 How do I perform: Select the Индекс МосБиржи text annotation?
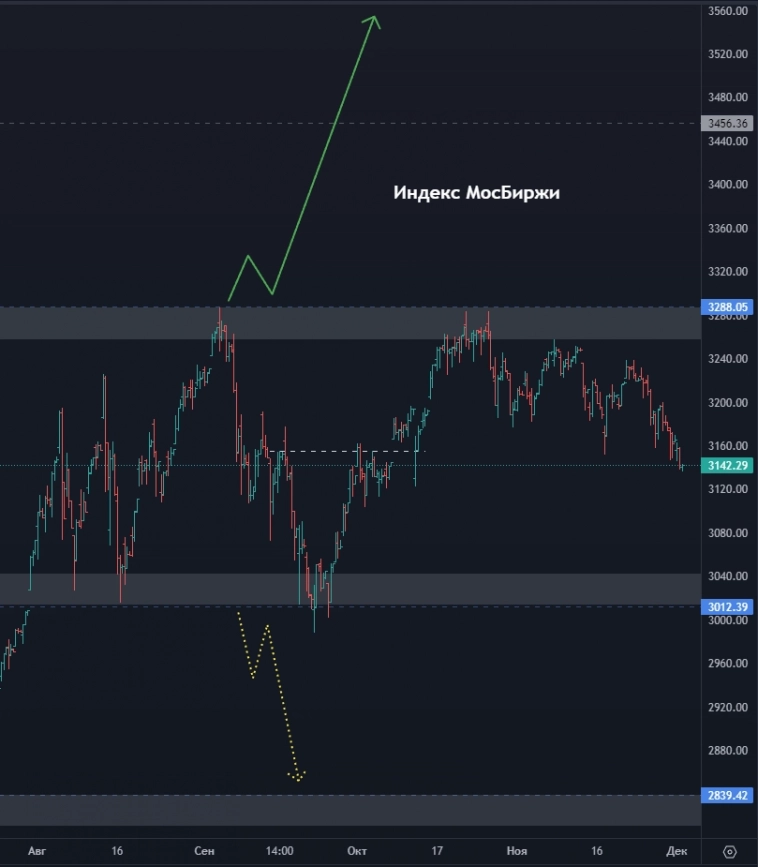tap(476, 194)
